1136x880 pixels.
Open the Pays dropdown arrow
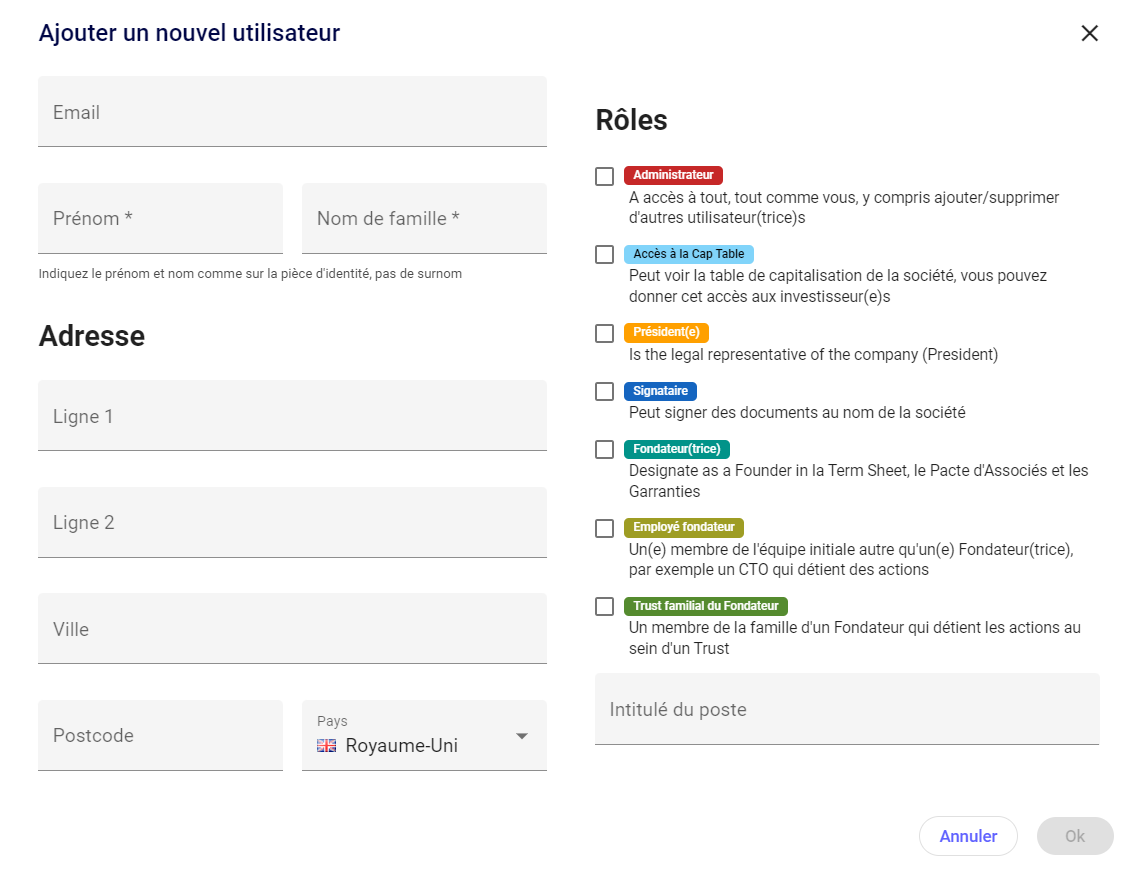[521, 736]
